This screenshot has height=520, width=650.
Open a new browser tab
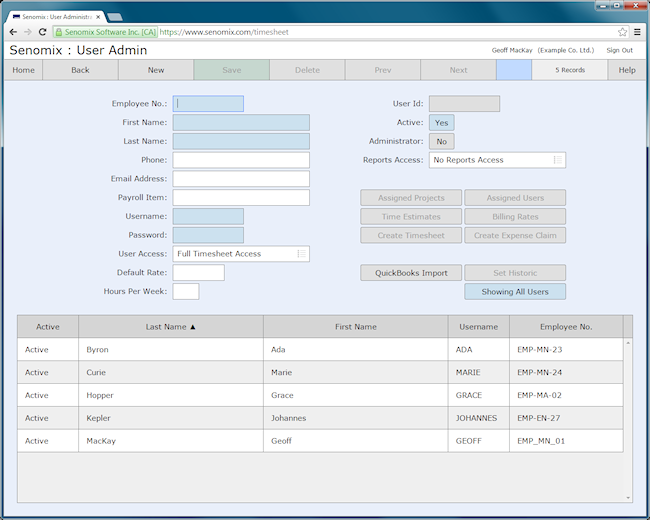[x=114, y=17]
